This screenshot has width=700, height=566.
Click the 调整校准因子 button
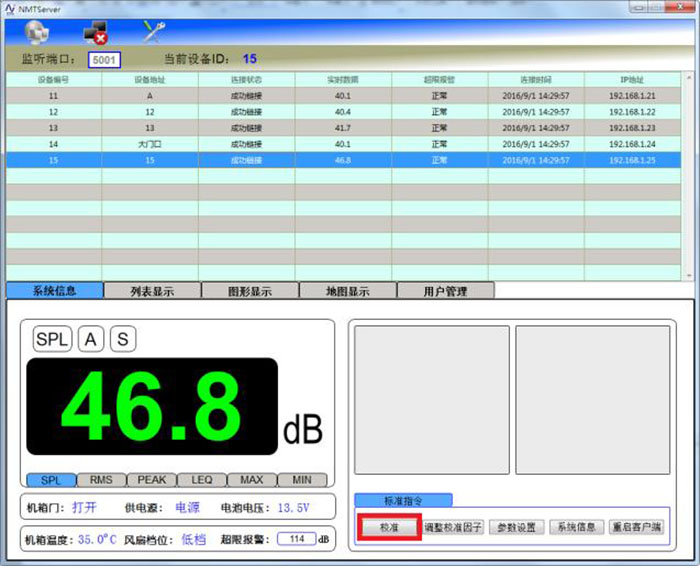click(x=453, y=527)
